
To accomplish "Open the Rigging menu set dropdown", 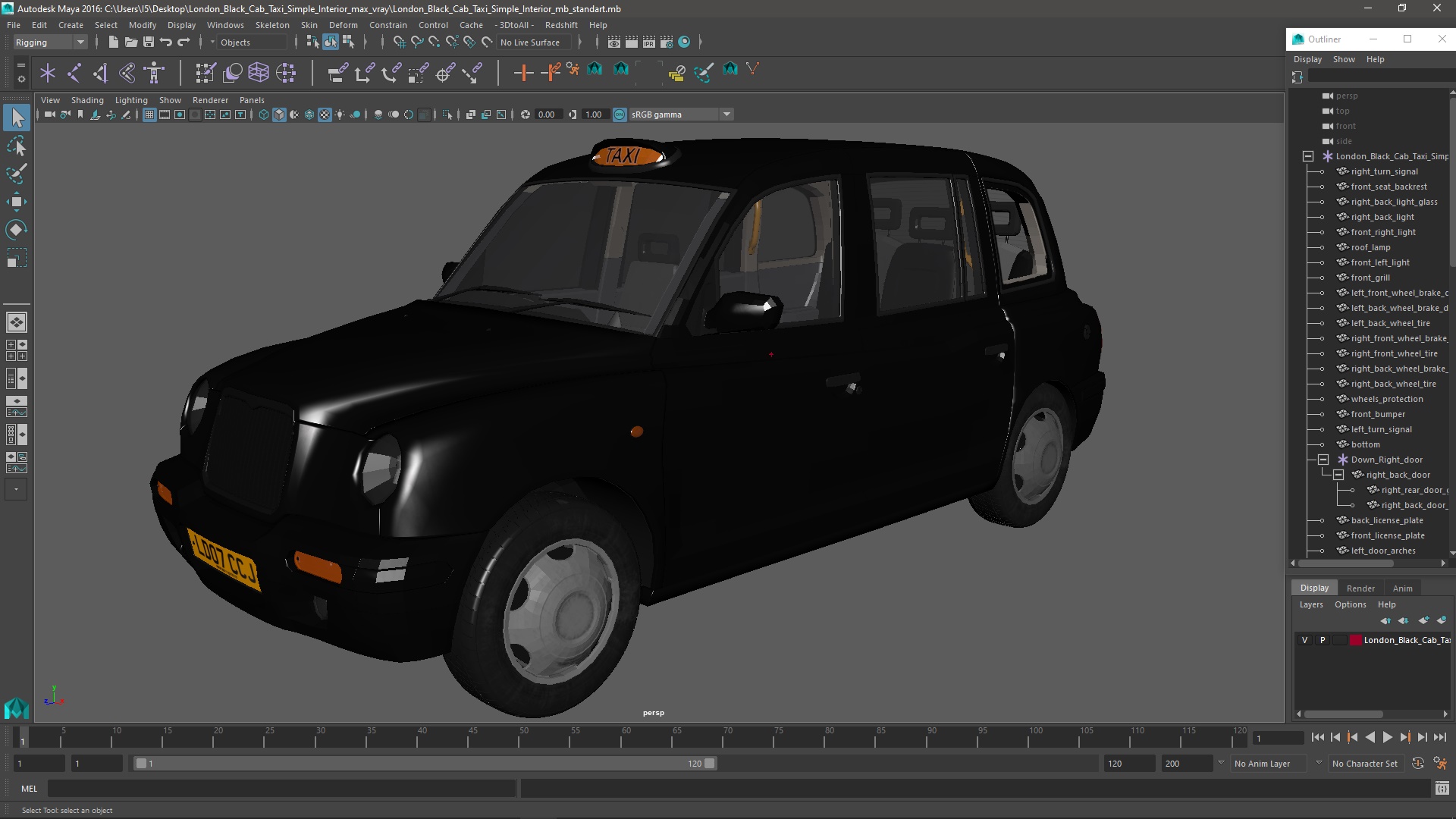I will tap(50, 42).
